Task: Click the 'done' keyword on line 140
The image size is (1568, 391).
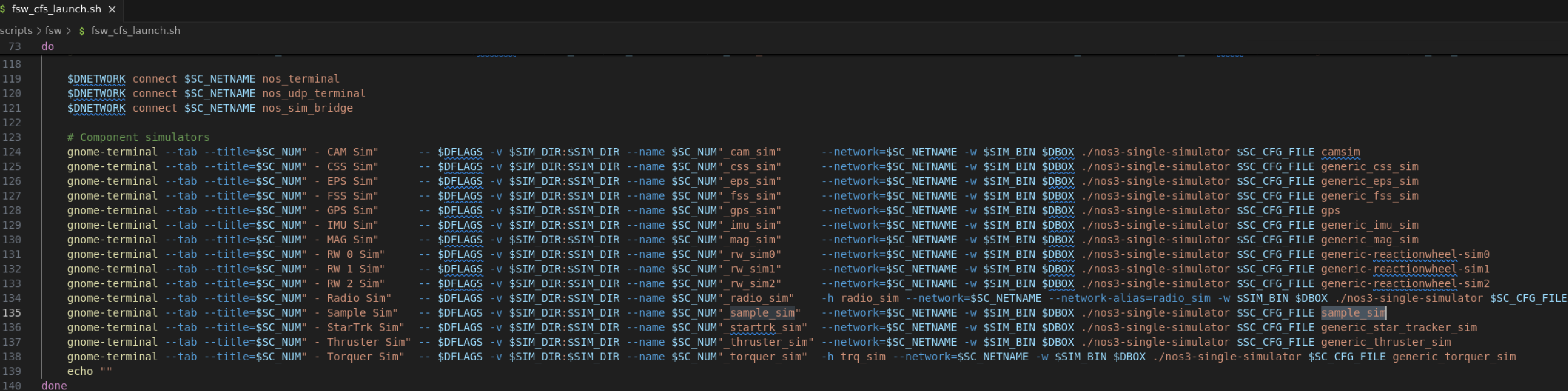Action: click(54, 385)
